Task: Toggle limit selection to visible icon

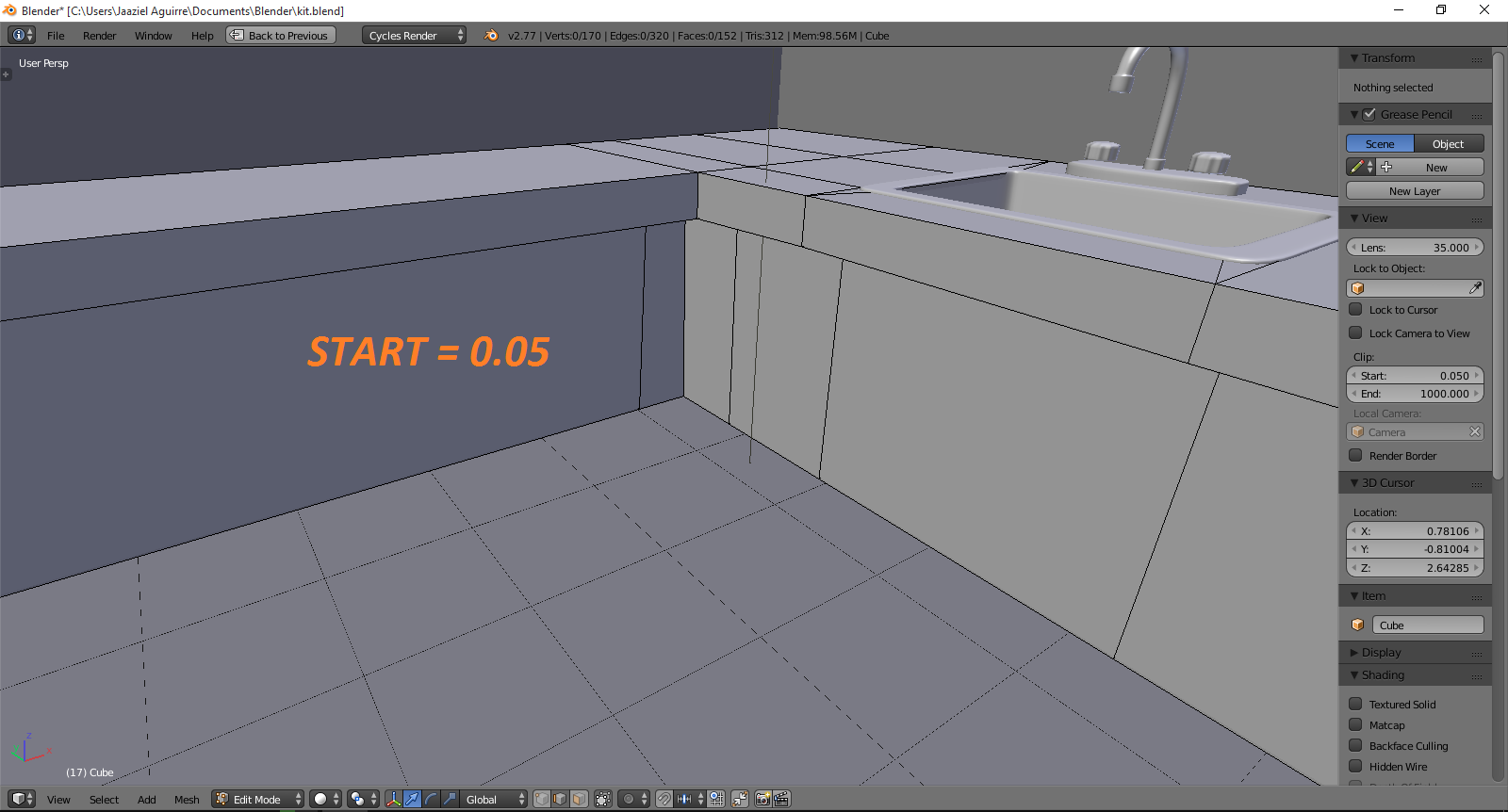Action: pyautogui.click(x=603, y=799)
